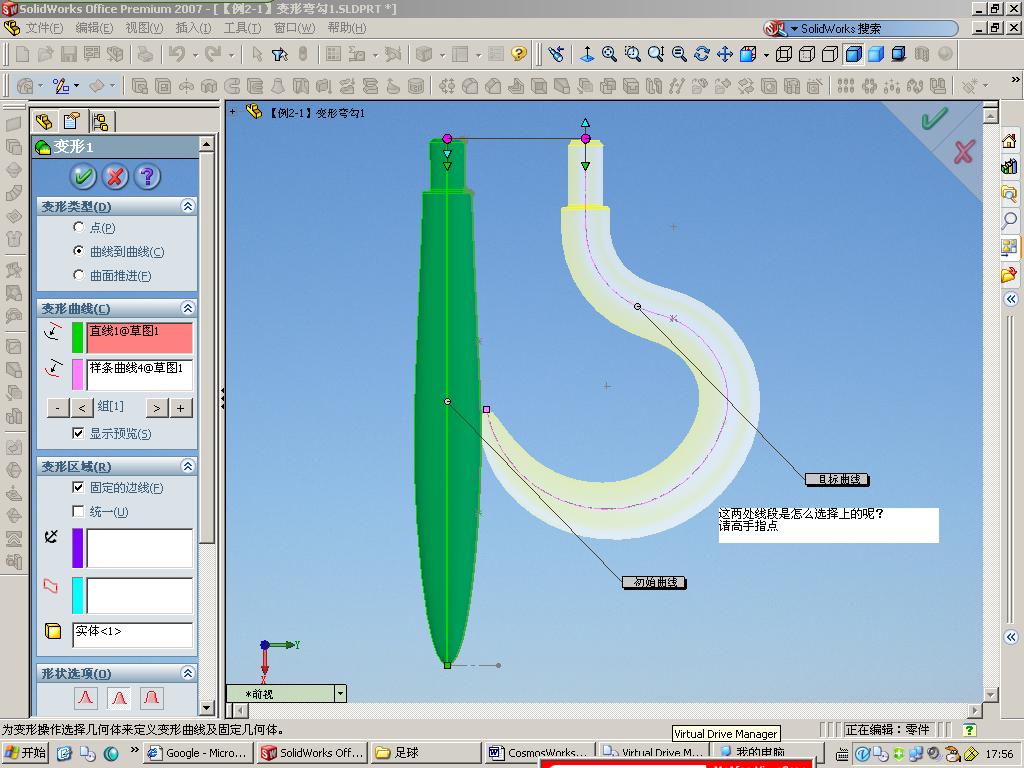Open the 工具(T) menu
Viewport: 1024px width, 768px height.
click(242, 28)
